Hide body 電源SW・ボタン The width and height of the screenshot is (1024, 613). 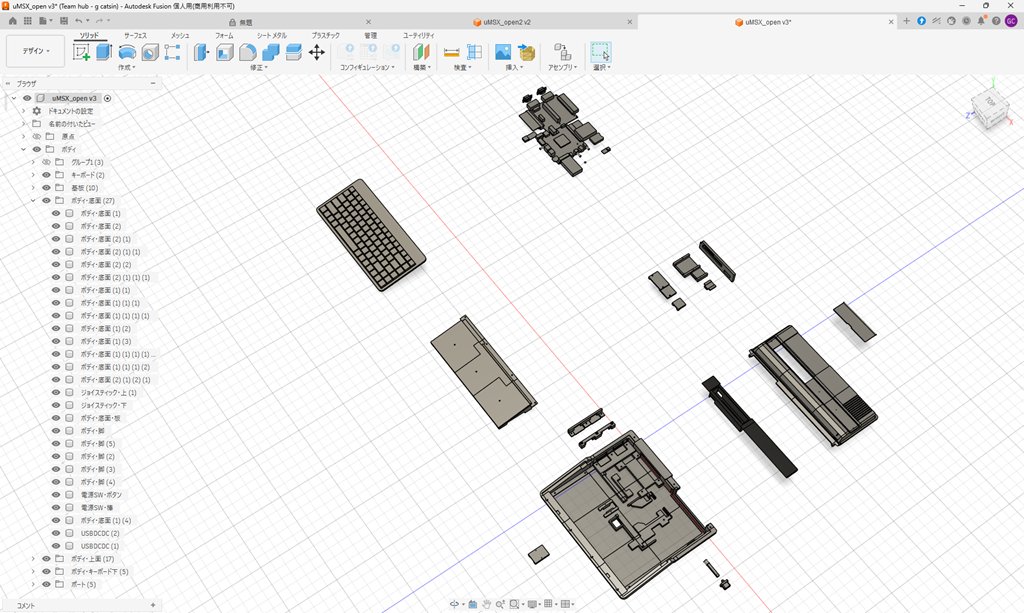(56, 495)
